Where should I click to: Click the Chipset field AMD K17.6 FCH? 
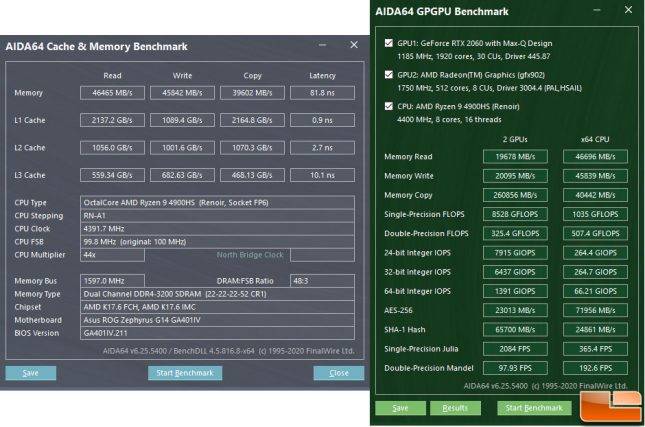click(217, 307)
